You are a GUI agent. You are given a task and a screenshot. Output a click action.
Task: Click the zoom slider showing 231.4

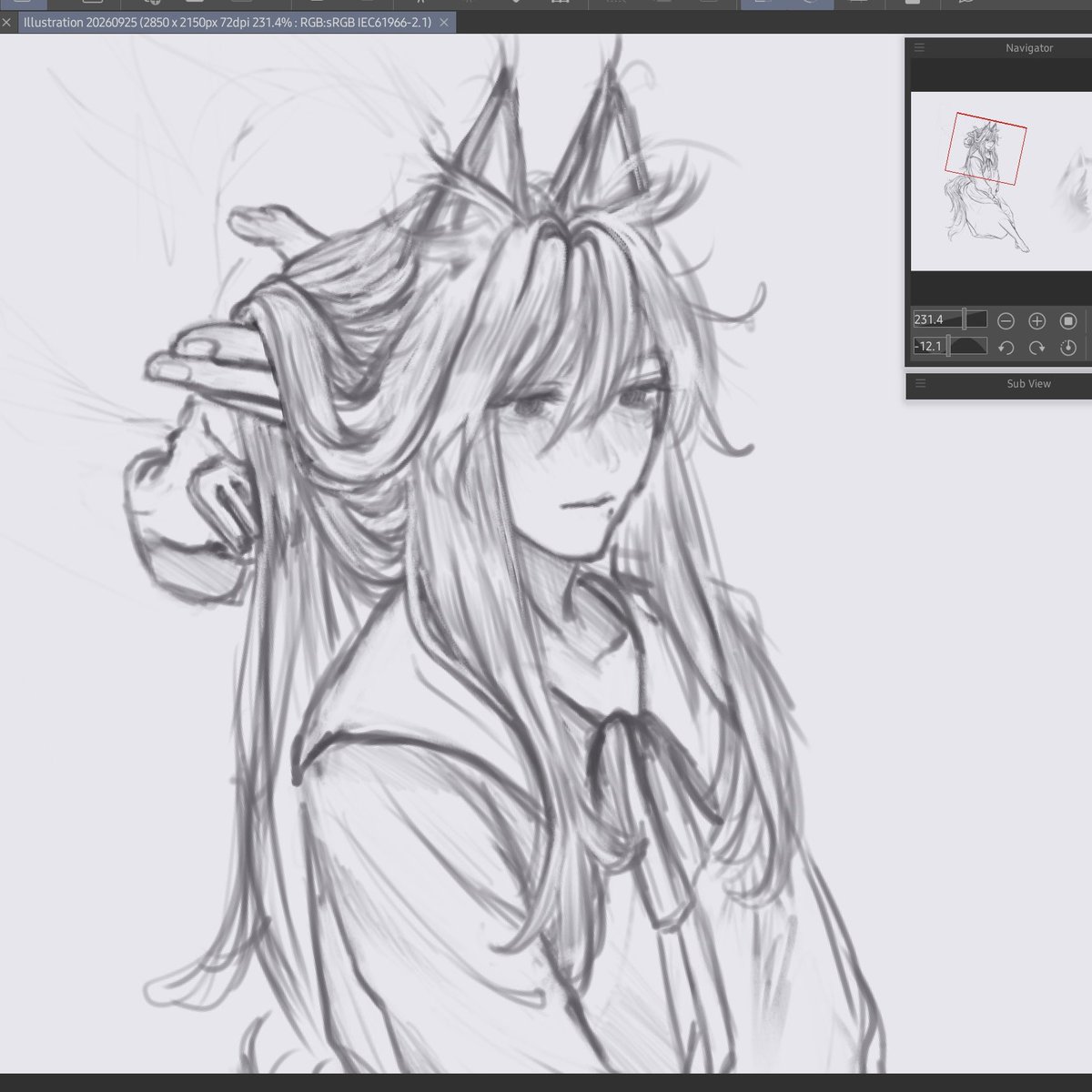coord(950,319)
